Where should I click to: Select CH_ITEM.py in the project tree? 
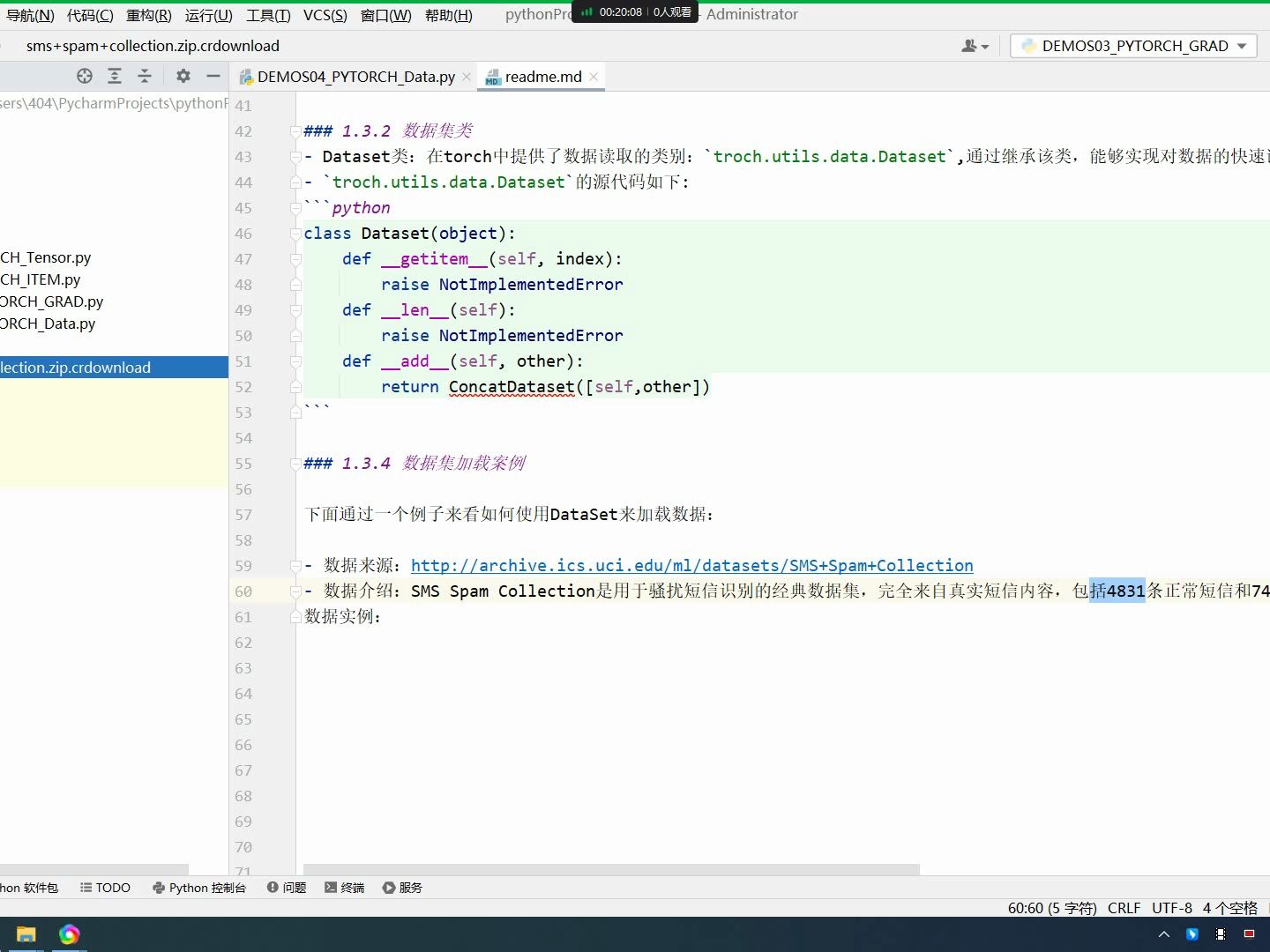(41, 279)
